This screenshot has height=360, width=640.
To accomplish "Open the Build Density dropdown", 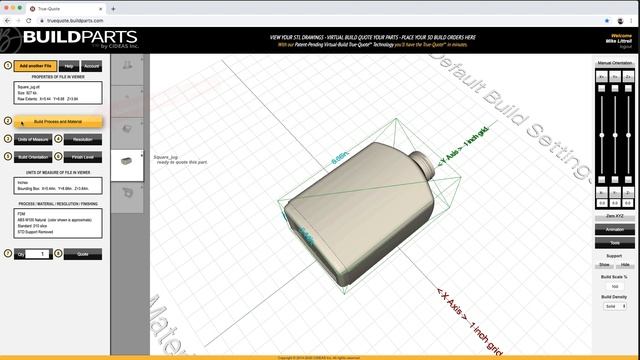I will 615,306.
